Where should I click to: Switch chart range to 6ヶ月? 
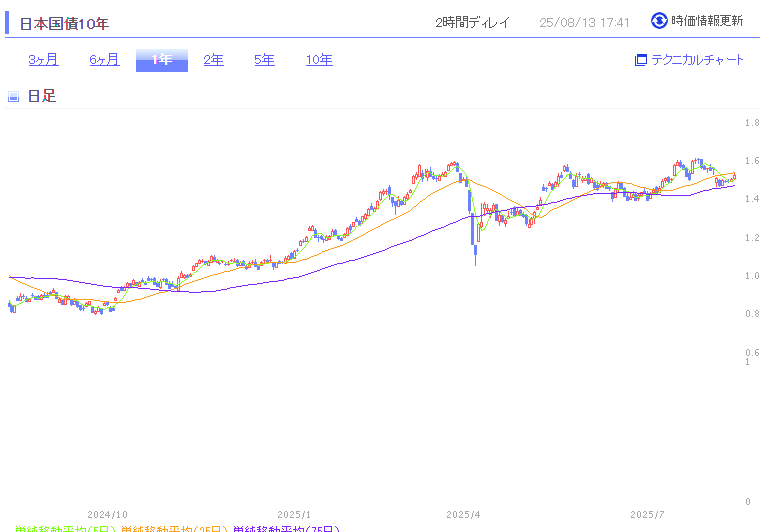(104, 60)
